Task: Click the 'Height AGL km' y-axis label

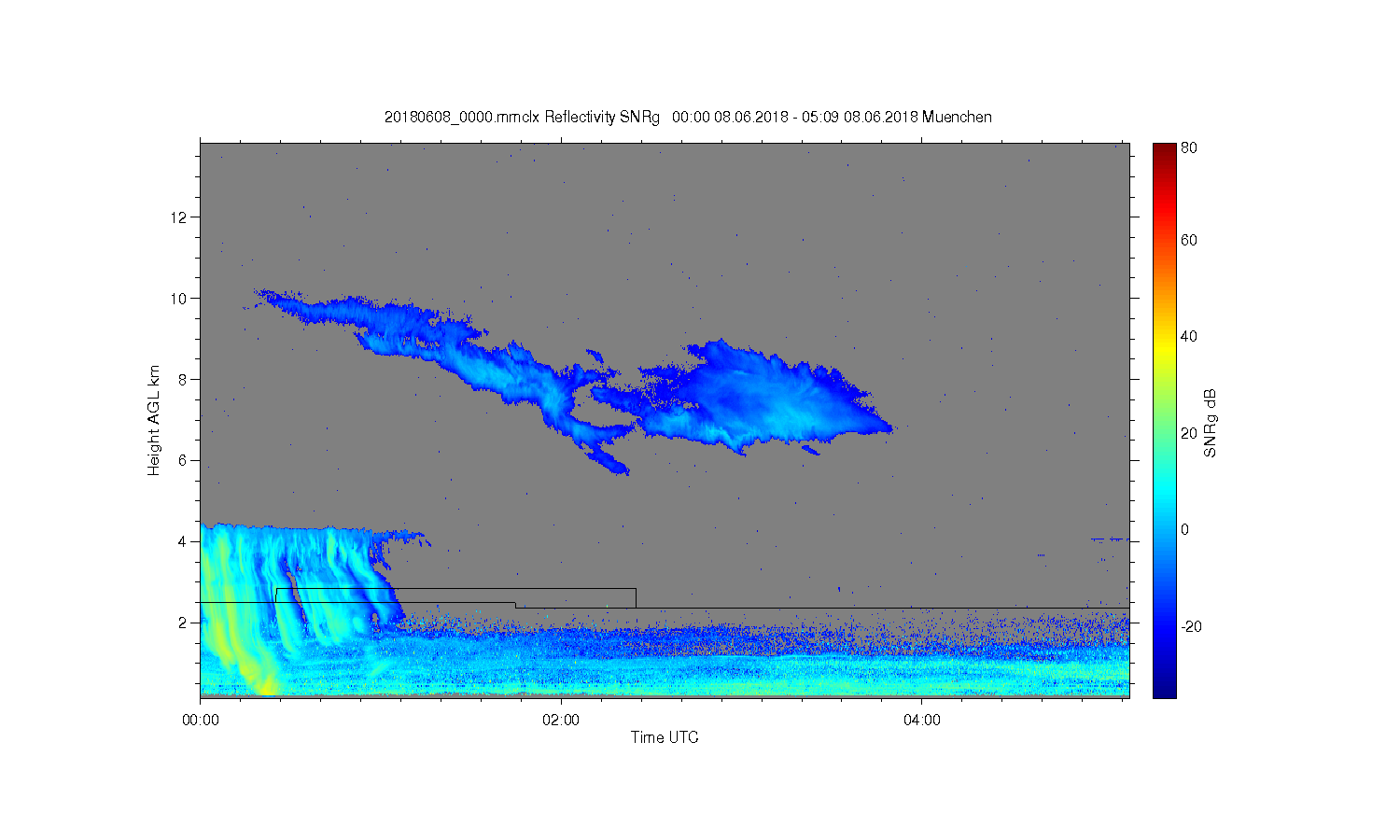Action: (154, 420)
